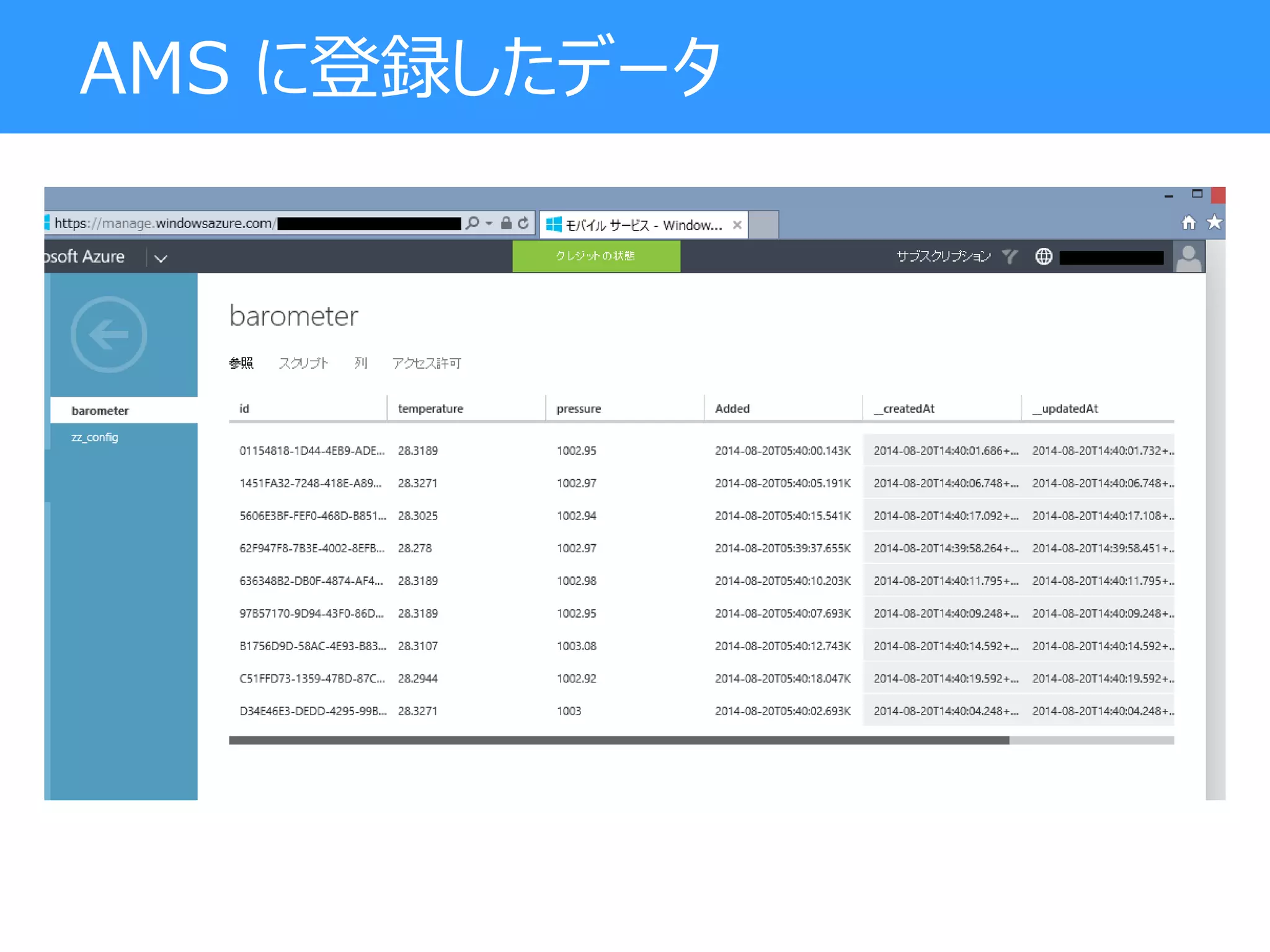The width and height of the screenshot is (1270, 952).
Task: Minimize the browser window
Action: coord(1169,196)
